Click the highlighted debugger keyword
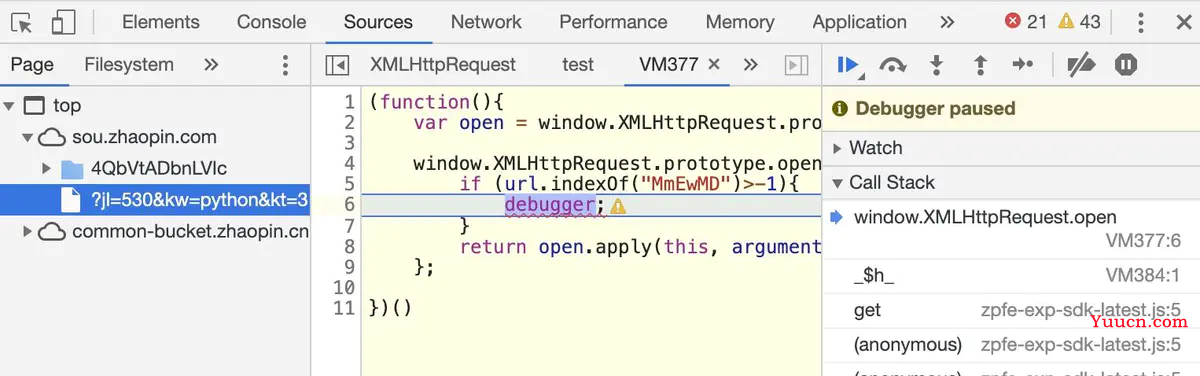1200x376 pixels. (550, 205)
